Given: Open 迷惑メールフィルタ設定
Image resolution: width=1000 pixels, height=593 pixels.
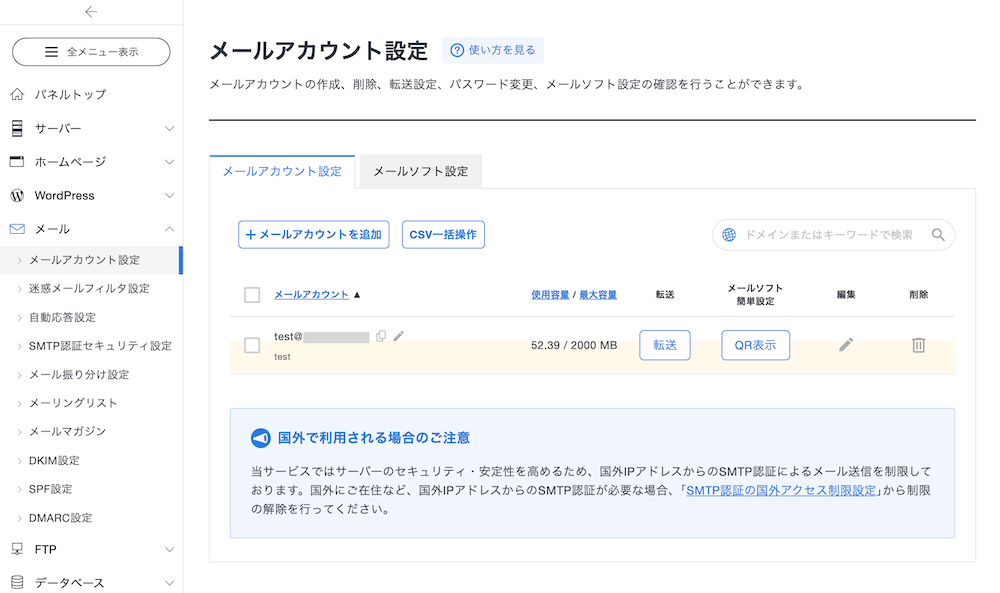Looking at the screenshot, I should 89,289.
